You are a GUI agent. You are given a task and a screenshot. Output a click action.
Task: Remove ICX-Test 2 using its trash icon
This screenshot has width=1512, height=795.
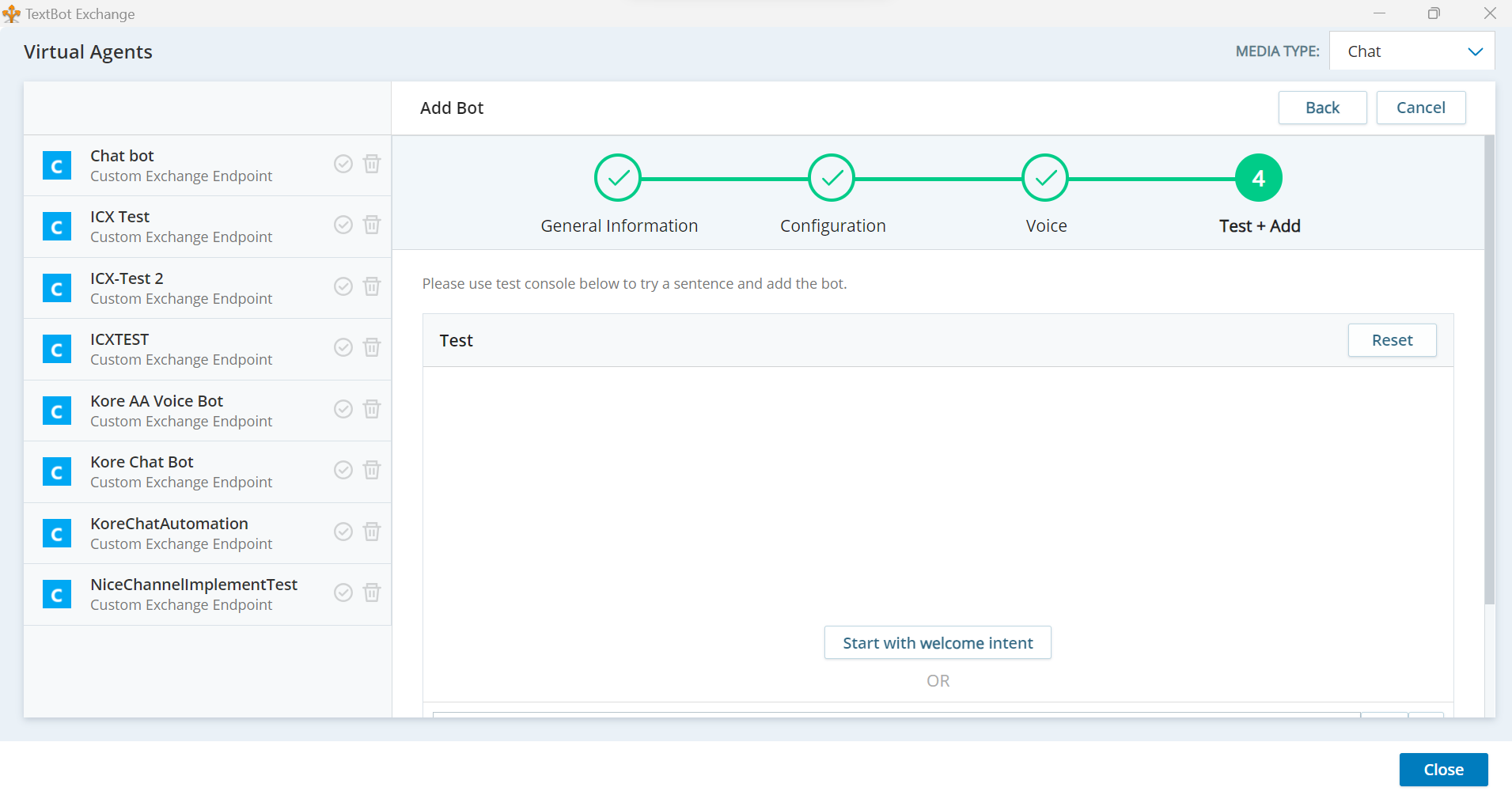pos(372,286)
